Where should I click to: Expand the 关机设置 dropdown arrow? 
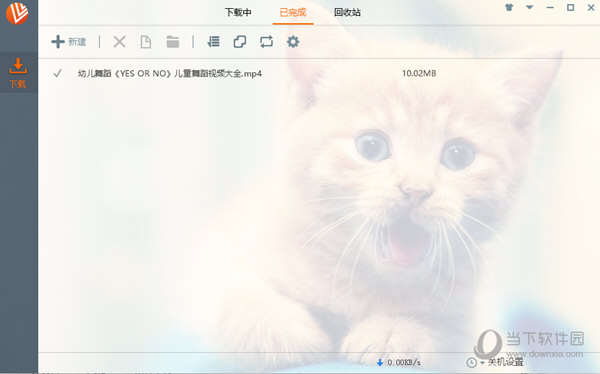click(482, 363)
